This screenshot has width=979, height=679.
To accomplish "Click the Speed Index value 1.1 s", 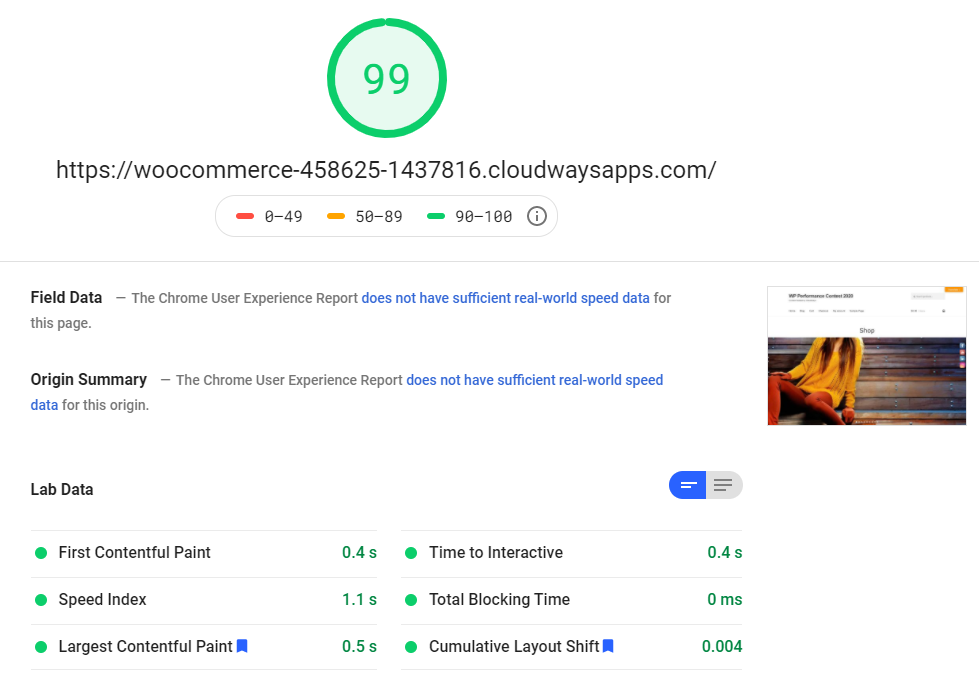I will [360, 599].
